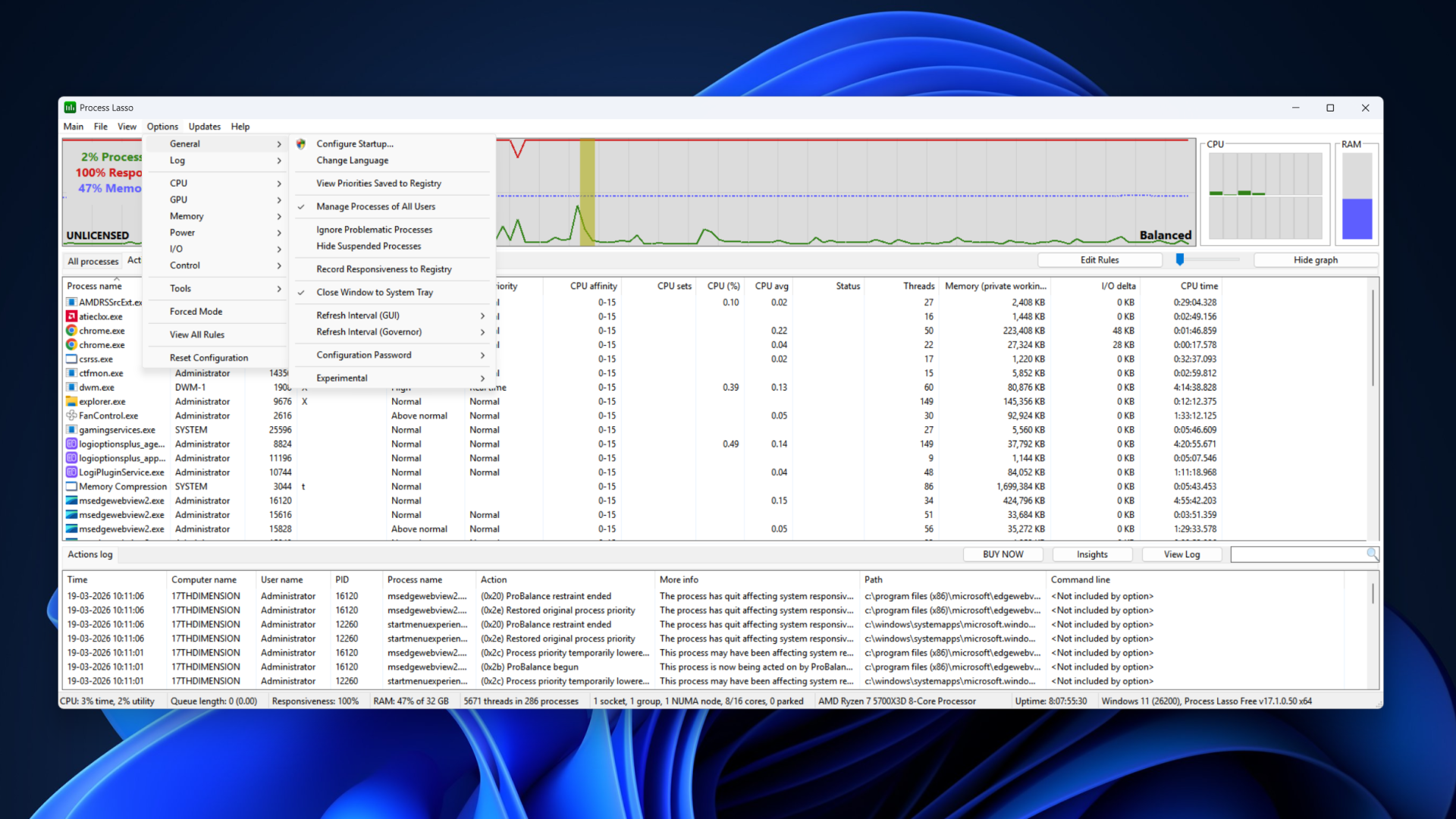This screenshot has width=1456, height=819.
Task: Choose View Priorities Saved to Registry
Action: 392,184
